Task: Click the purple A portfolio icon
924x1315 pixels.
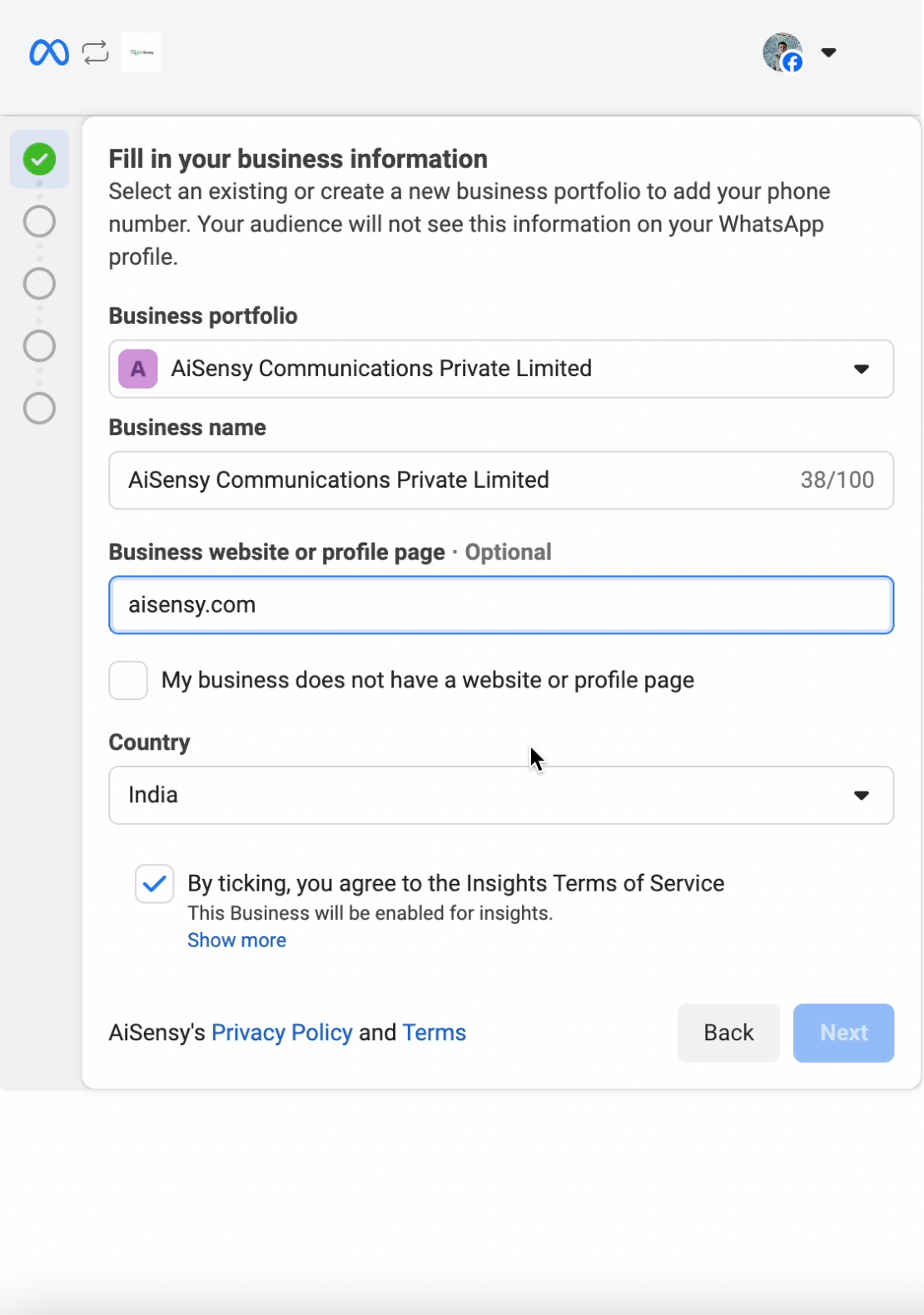Action: [138, 369]
